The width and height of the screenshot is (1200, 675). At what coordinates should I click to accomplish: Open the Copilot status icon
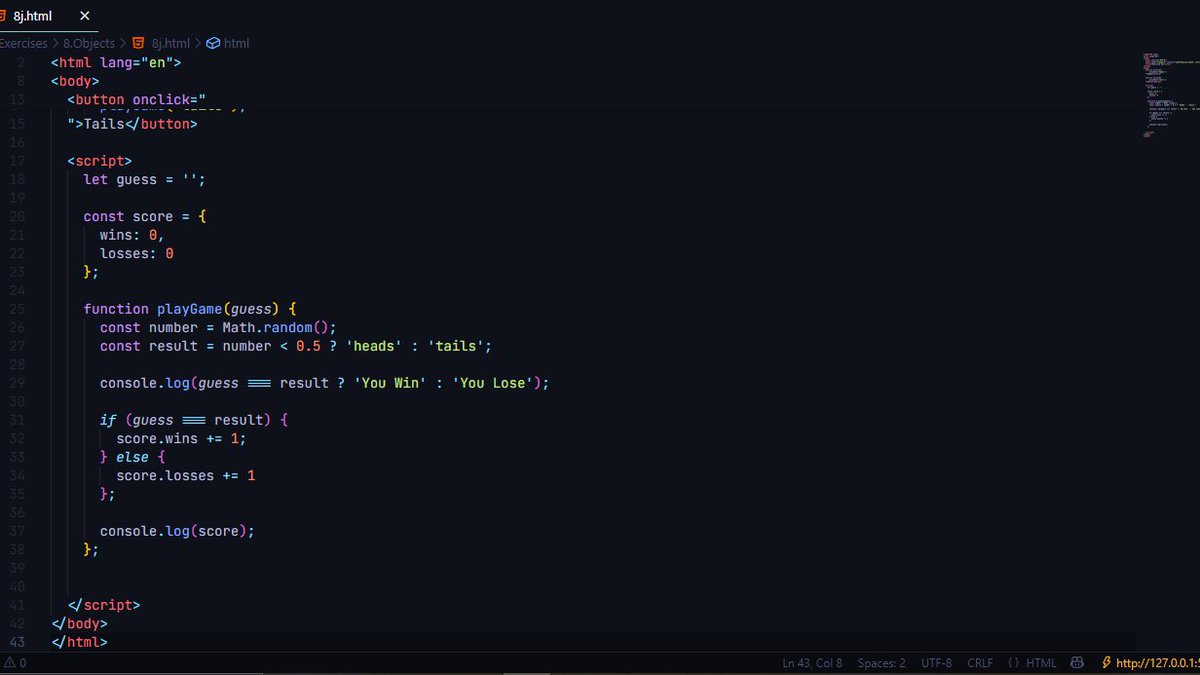[x=1077, y=663]
